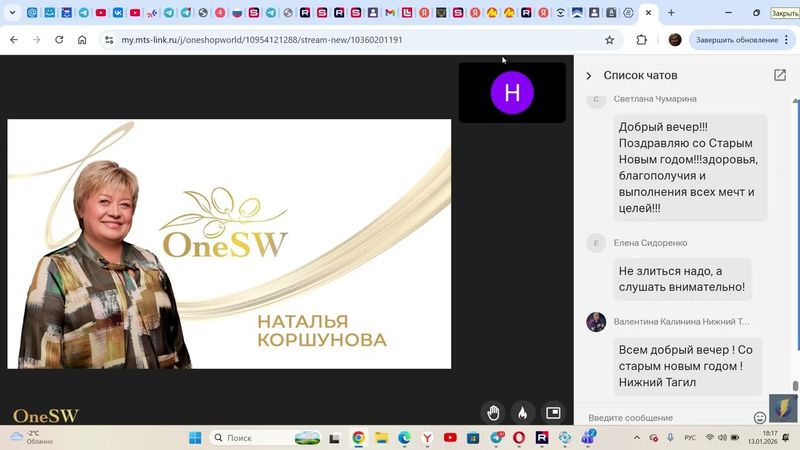Open Валентина Калинина's profile avatar
Viewport: 800px width, 450px height.
596,322
